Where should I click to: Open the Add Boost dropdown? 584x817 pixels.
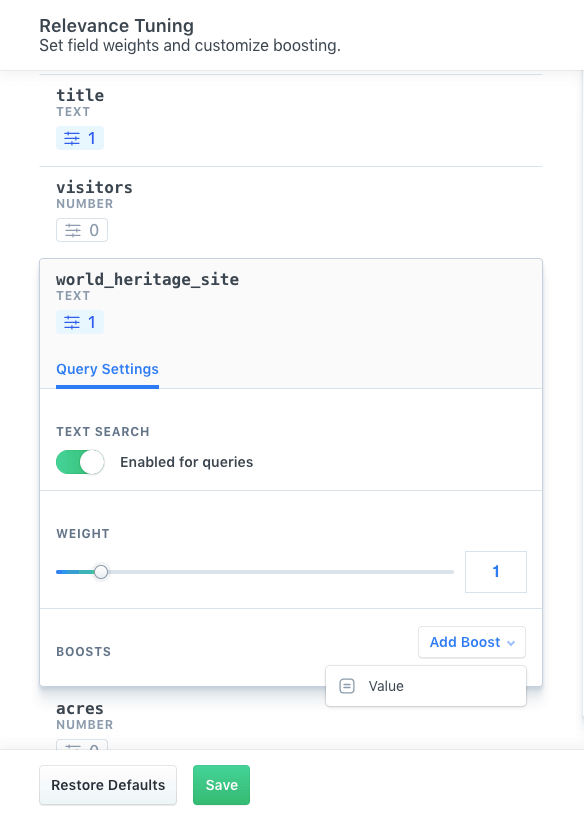[x=471, y=642]
